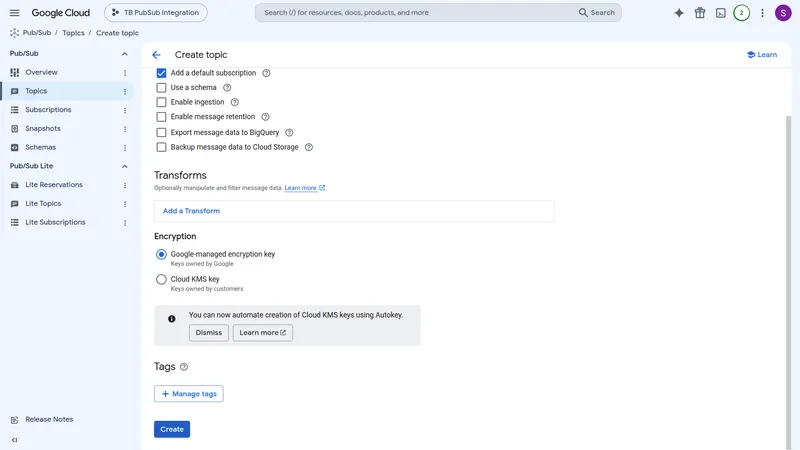Open help for Export message data to BigQuery
This screenshot has height=450, width=800.
point(289,133)
